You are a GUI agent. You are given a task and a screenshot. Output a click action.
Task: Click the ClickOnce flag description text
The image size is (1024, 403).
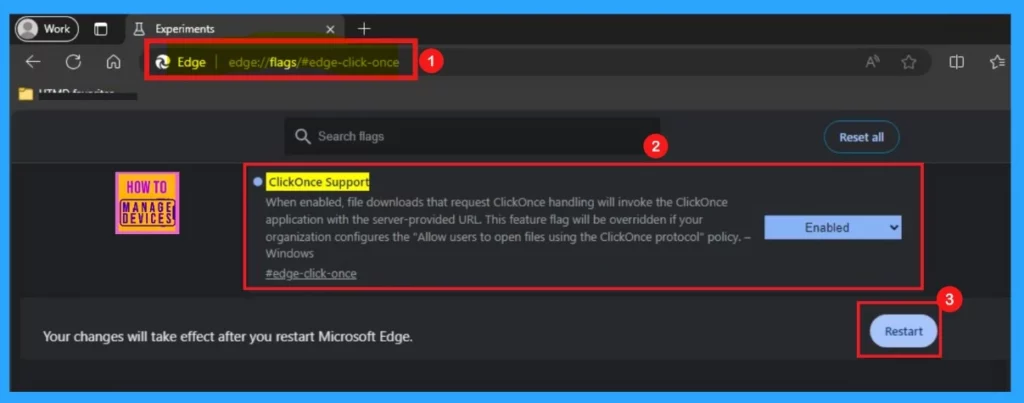[x=508, y=227]
